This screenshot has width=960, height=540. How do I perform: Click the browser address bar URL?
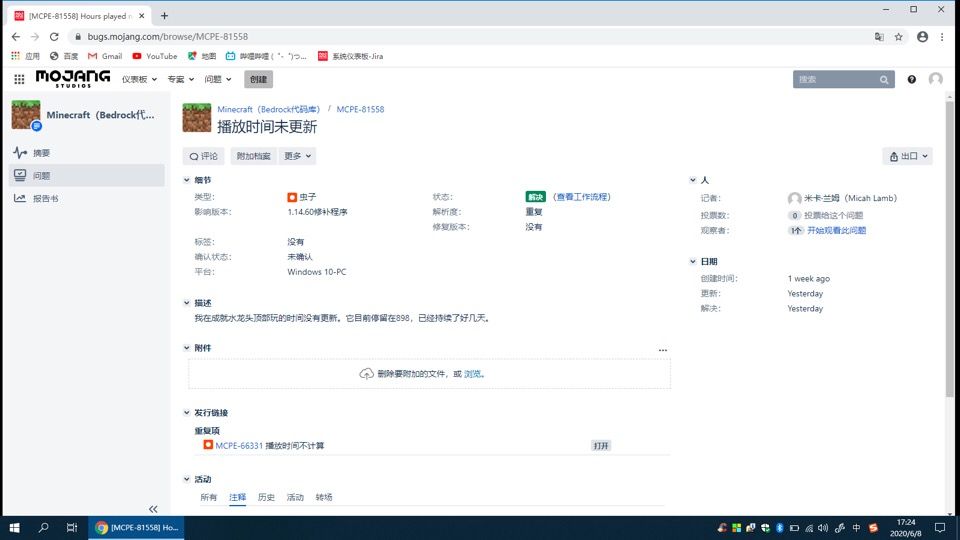[x=168, y=37]
